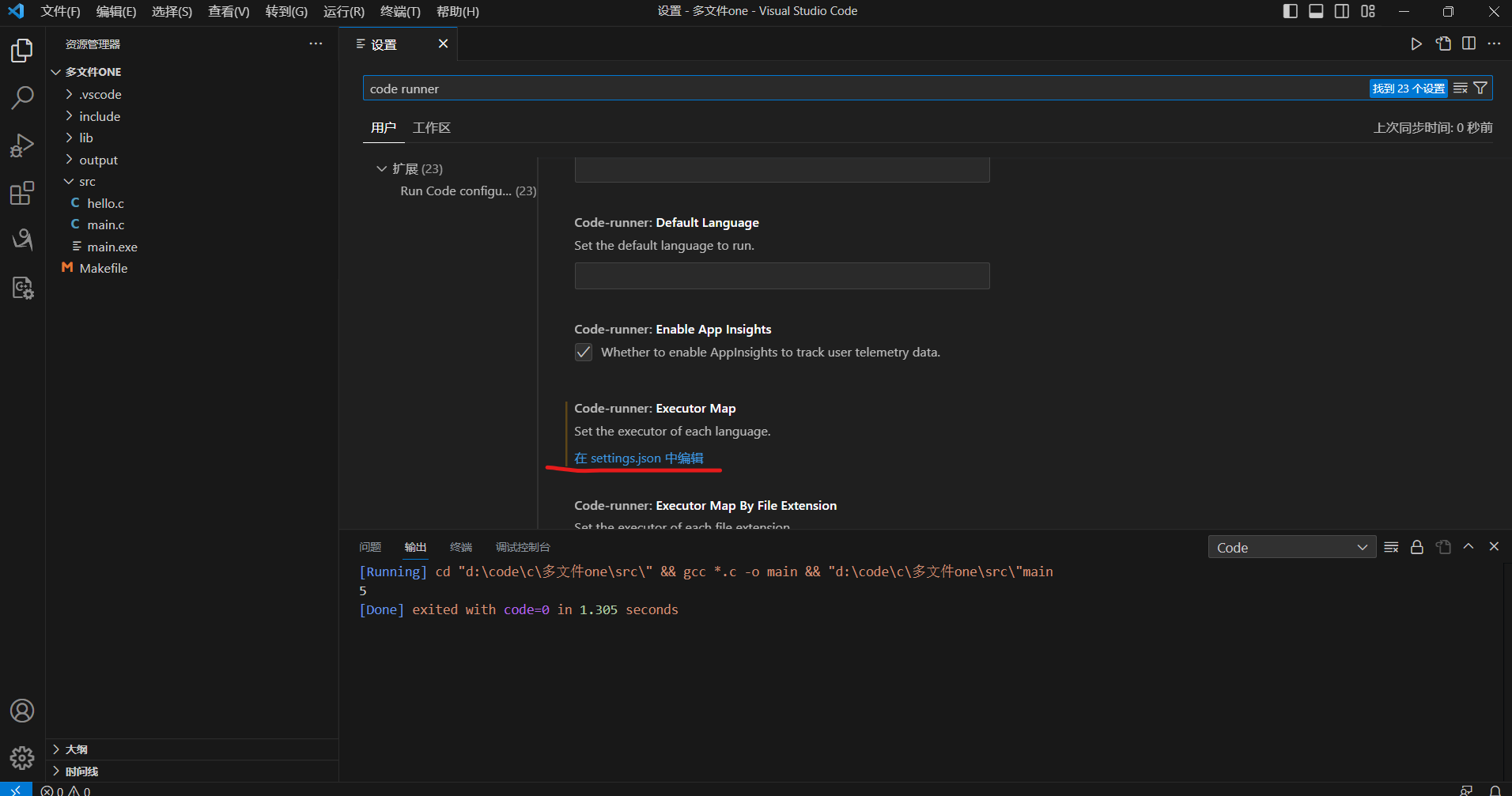Switch to the 终端 panel tab
1512x796 pixels.
point(461,547)
